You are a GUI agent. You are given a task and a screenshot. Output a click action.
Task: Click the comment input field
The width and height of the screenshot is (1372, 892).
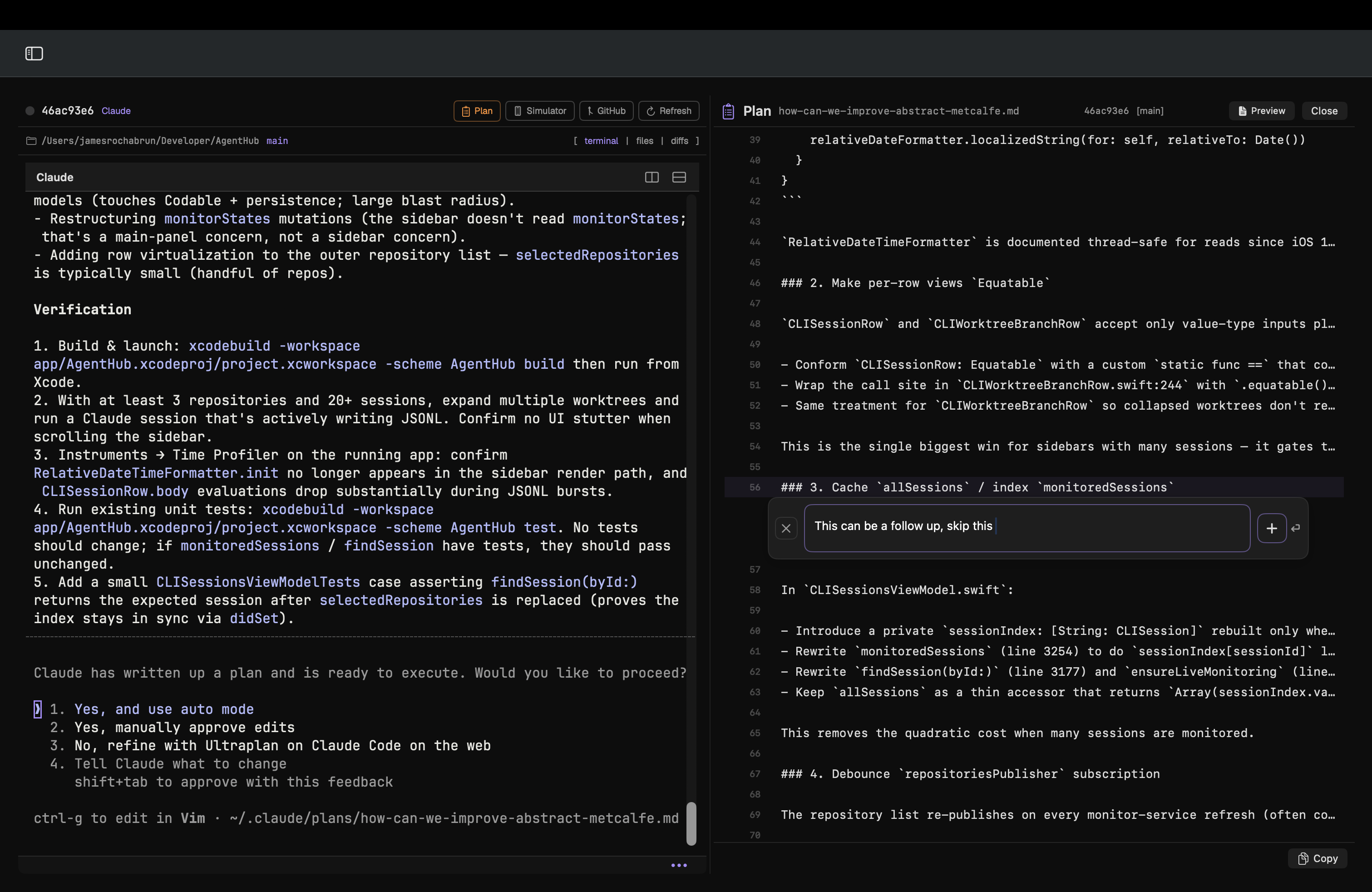[x=1027, y=528]
